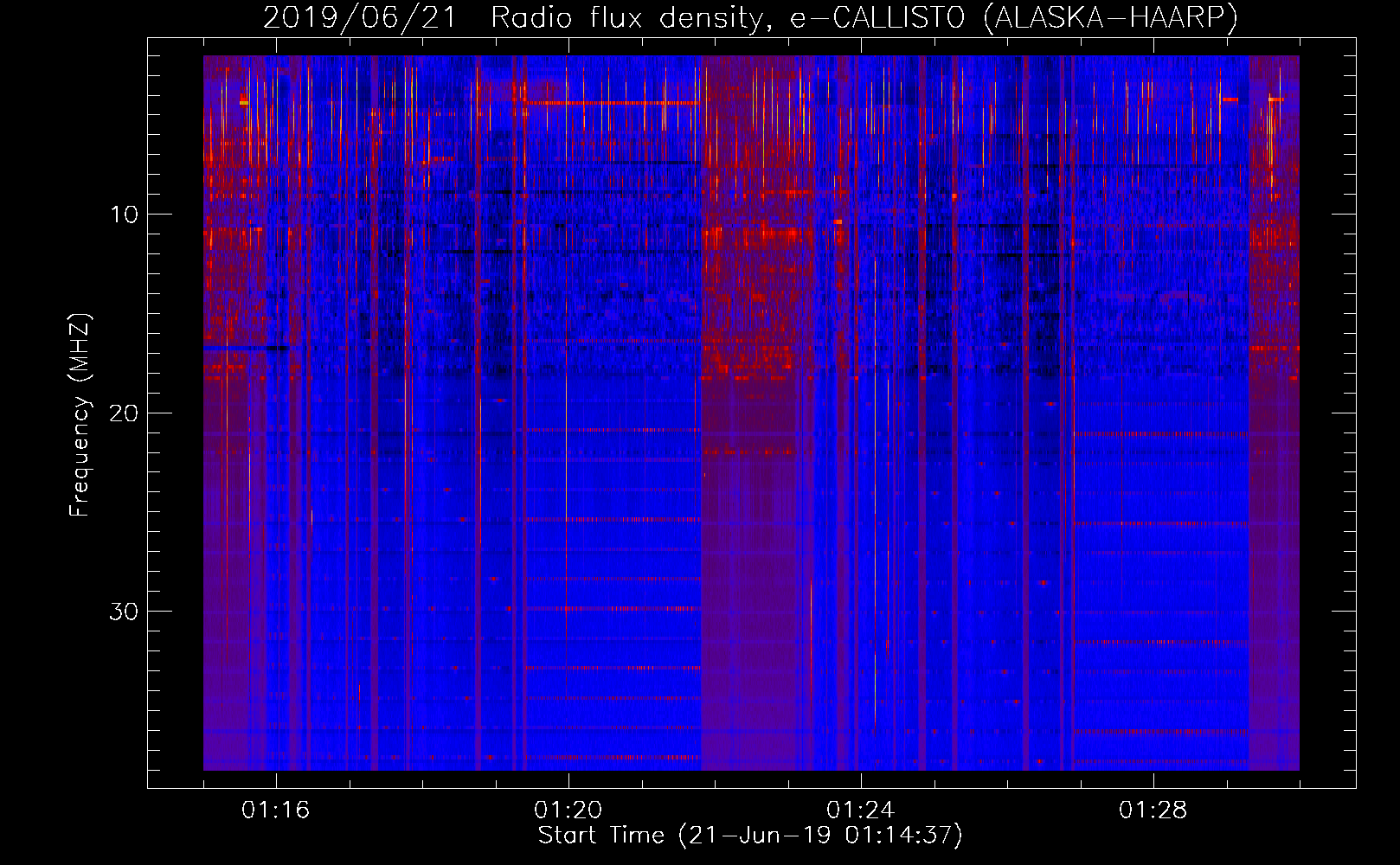Click the 30 MHz frequency tick label

(124, 612)
